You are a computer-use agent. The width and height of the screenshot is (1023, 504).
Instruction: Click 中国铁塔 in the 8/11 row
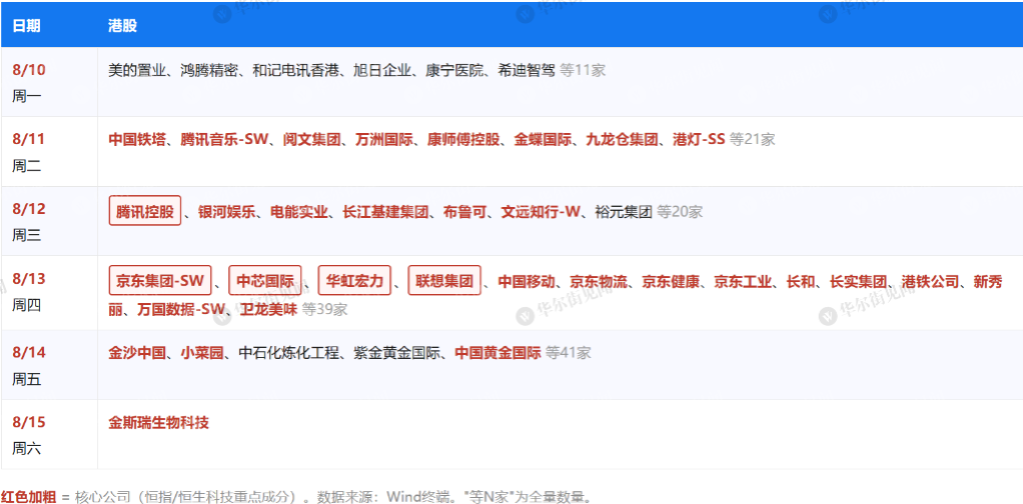click(137, 140)
